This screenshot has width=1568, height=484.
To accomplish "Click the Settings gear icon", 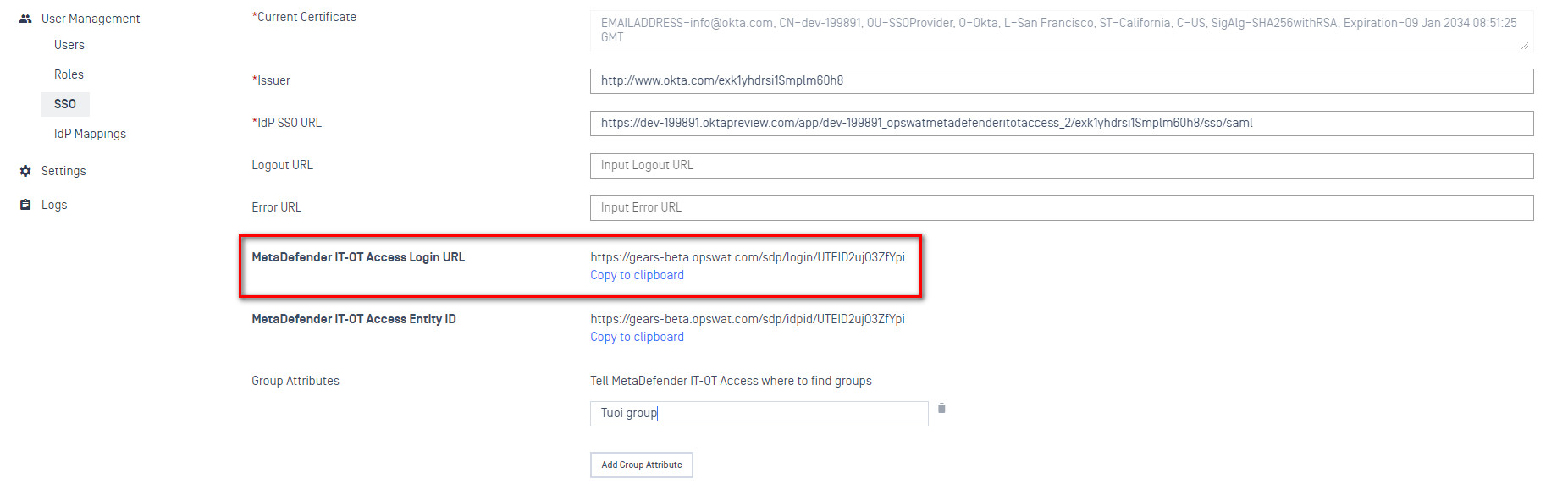I will tap(25, 171).
